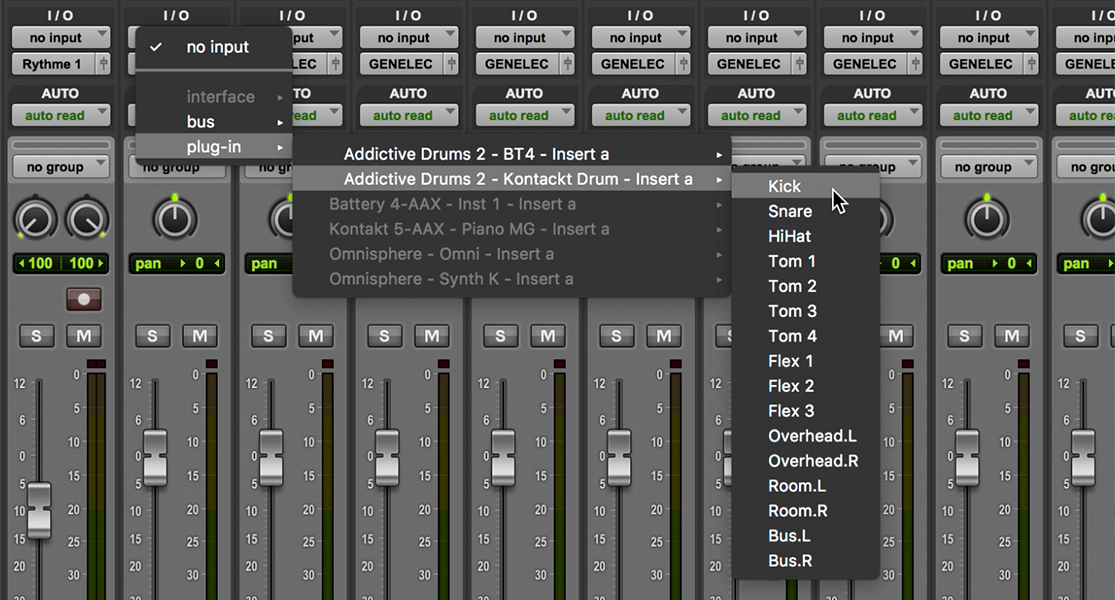Select the checked 'no input' menu entry

[213, 47]
